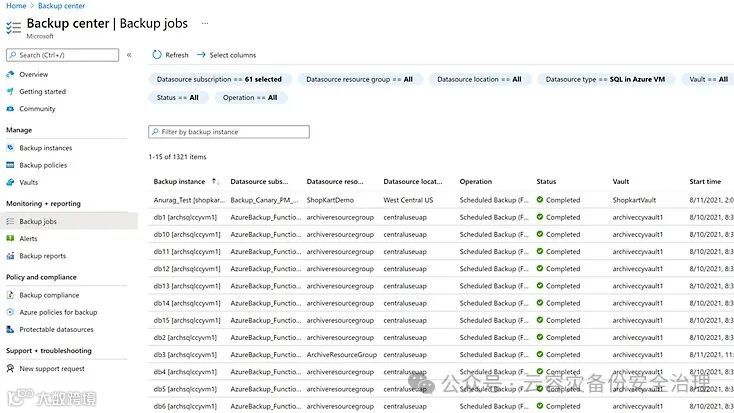Open Vaults menu item
This screenshot has height=413, width=734.
pyautogui.click(x=29, y=183)
